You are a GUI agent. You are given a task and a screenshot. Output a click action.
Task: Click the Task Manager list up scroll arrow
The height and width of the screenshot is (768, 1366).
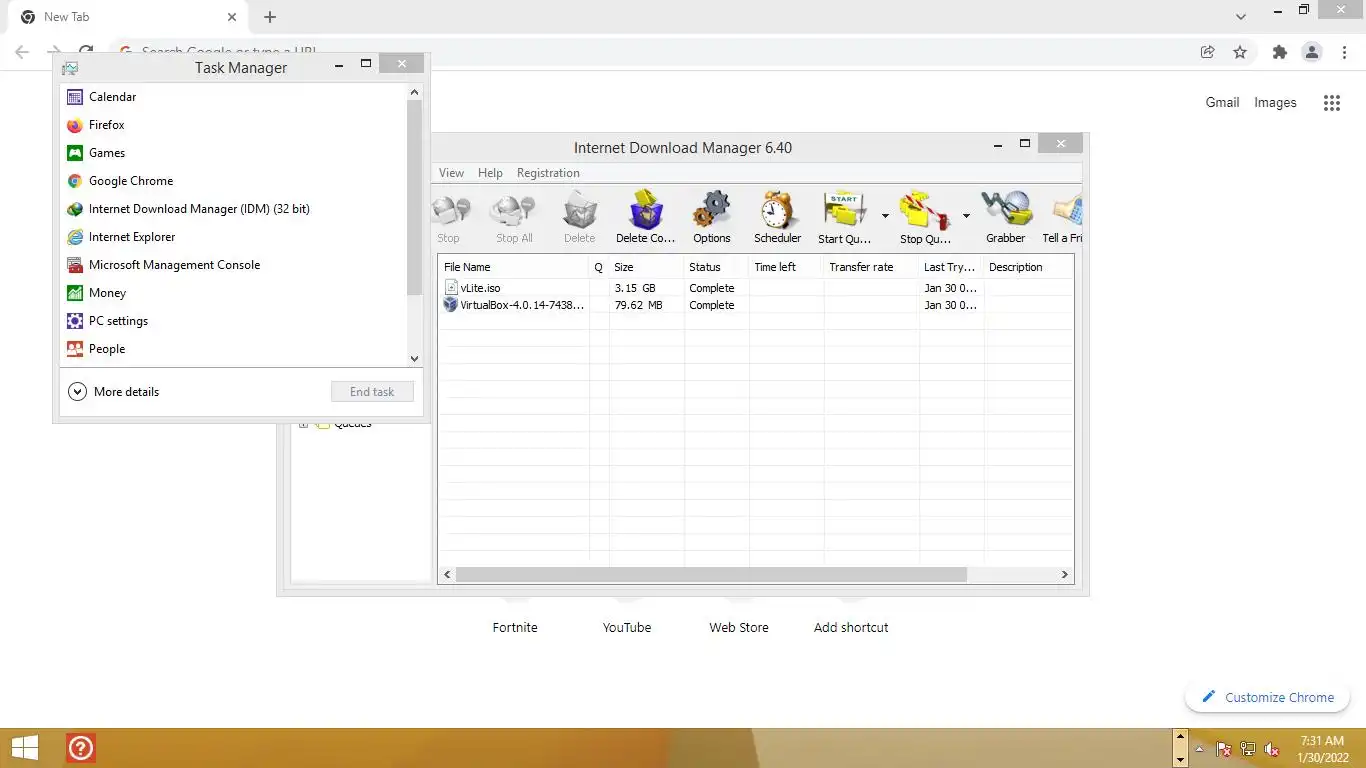pos(415,92)
